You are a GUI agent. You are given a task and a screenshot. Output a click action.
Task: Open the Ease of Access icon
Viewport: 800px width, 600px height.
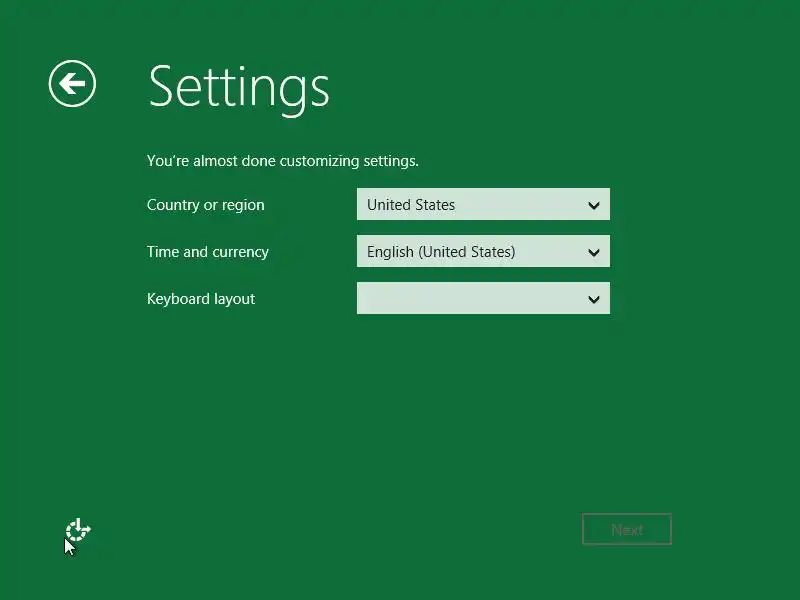pos(78,530)
